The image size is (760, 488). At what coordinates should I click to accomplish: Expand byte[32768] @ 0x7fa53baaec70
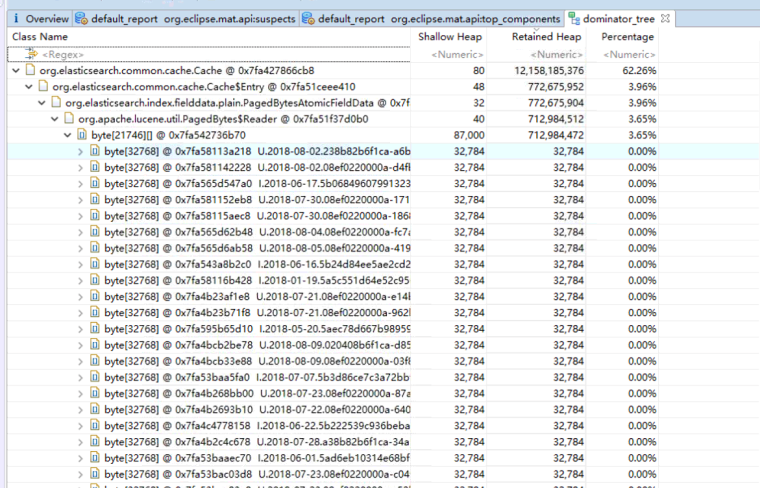pyautogui.click(x=80, y=458)
